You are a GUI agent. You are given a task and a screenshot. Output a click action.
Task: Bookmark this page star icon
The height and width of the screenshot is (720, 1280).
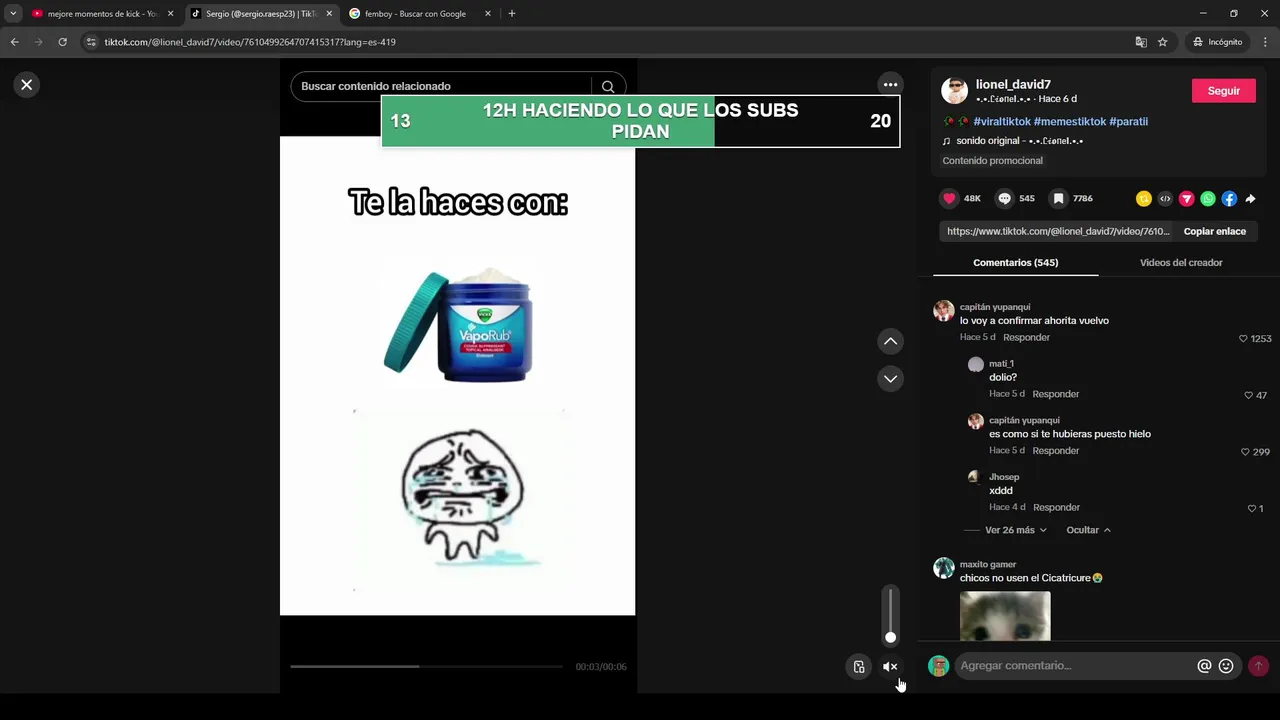1163,42
